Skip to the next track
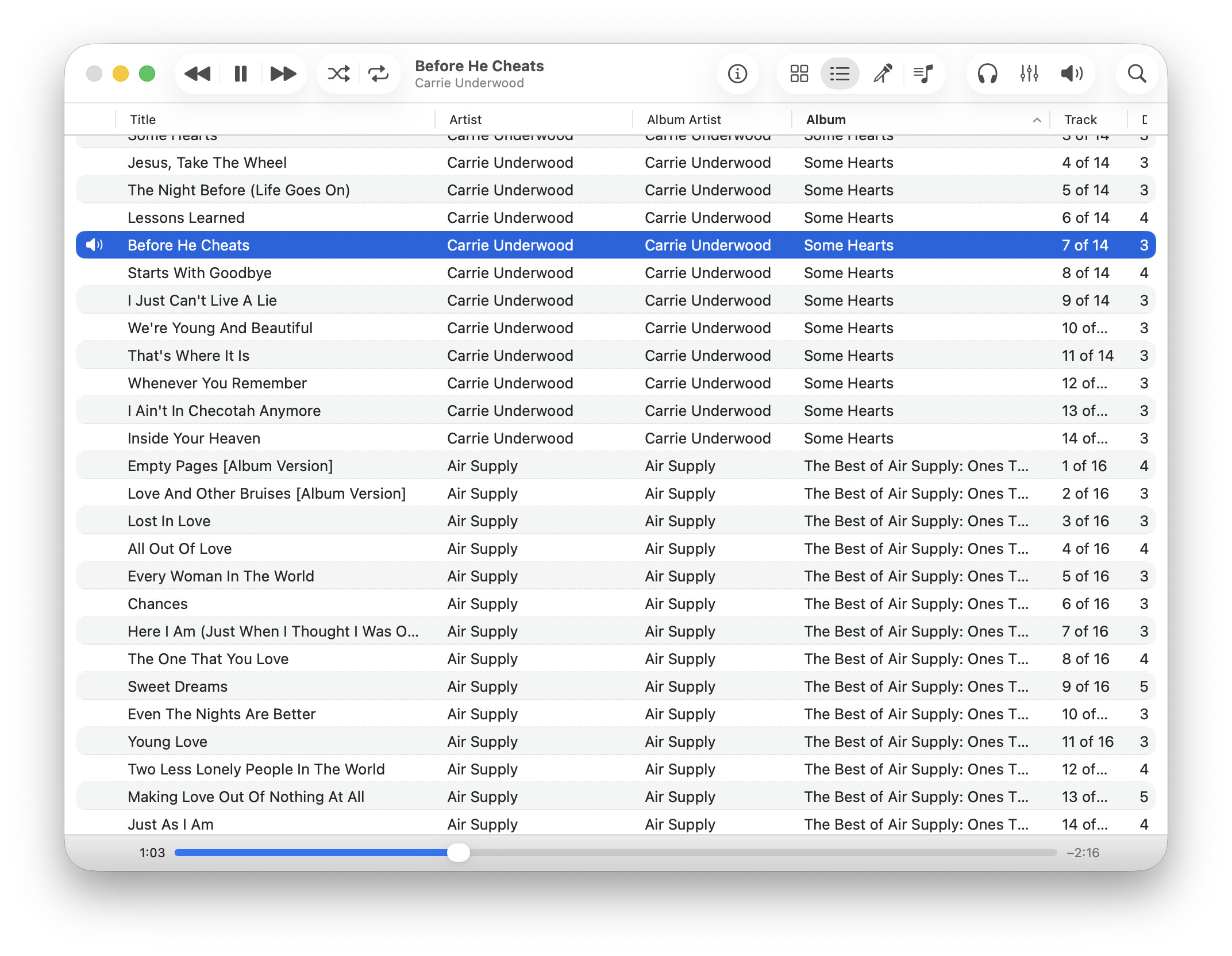This screenshot has width=1232, height=956. click(x=283, y=74)
